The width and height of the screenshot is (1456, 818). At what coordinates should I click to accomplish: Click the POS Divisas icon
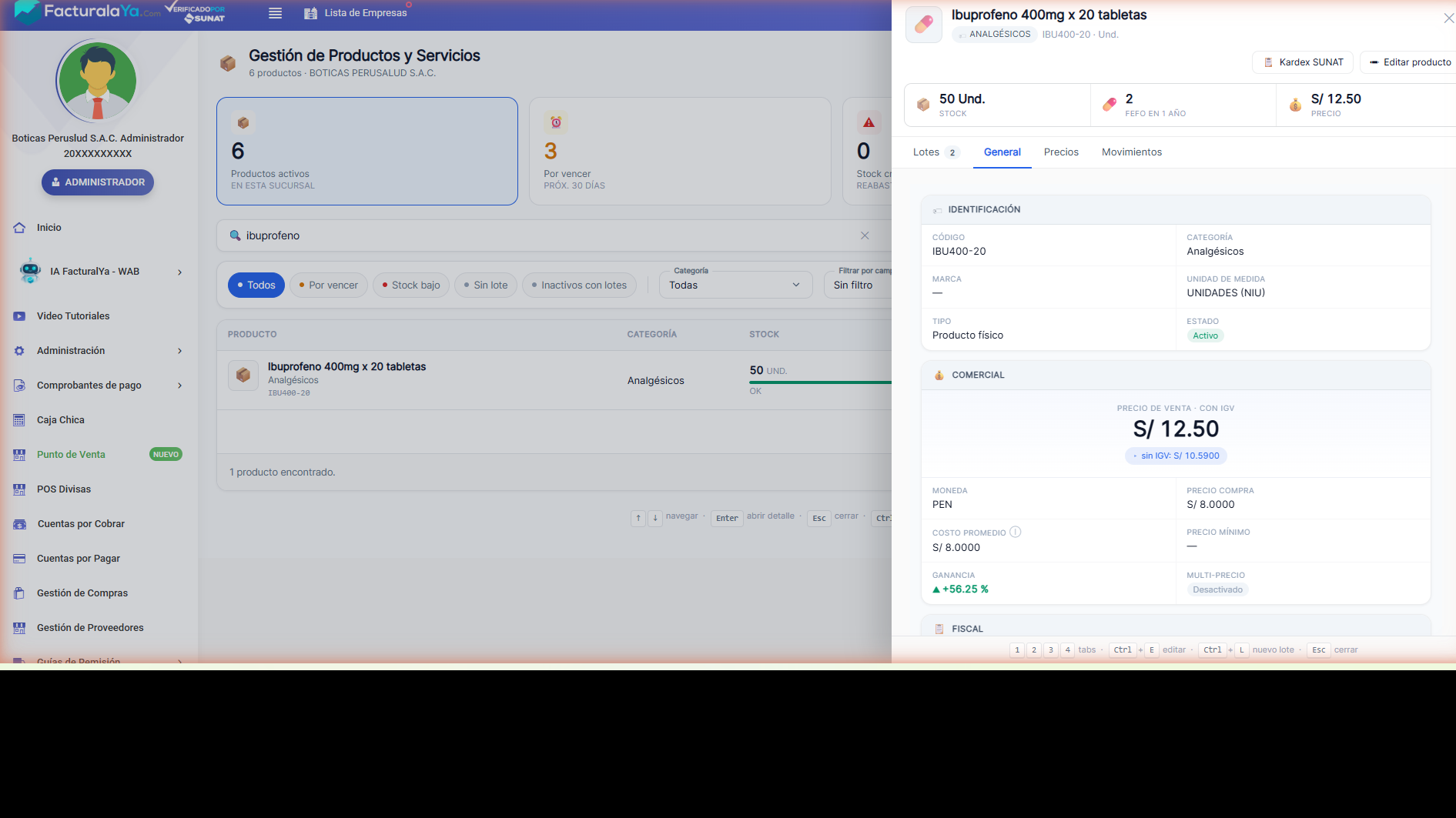(19, 489)
